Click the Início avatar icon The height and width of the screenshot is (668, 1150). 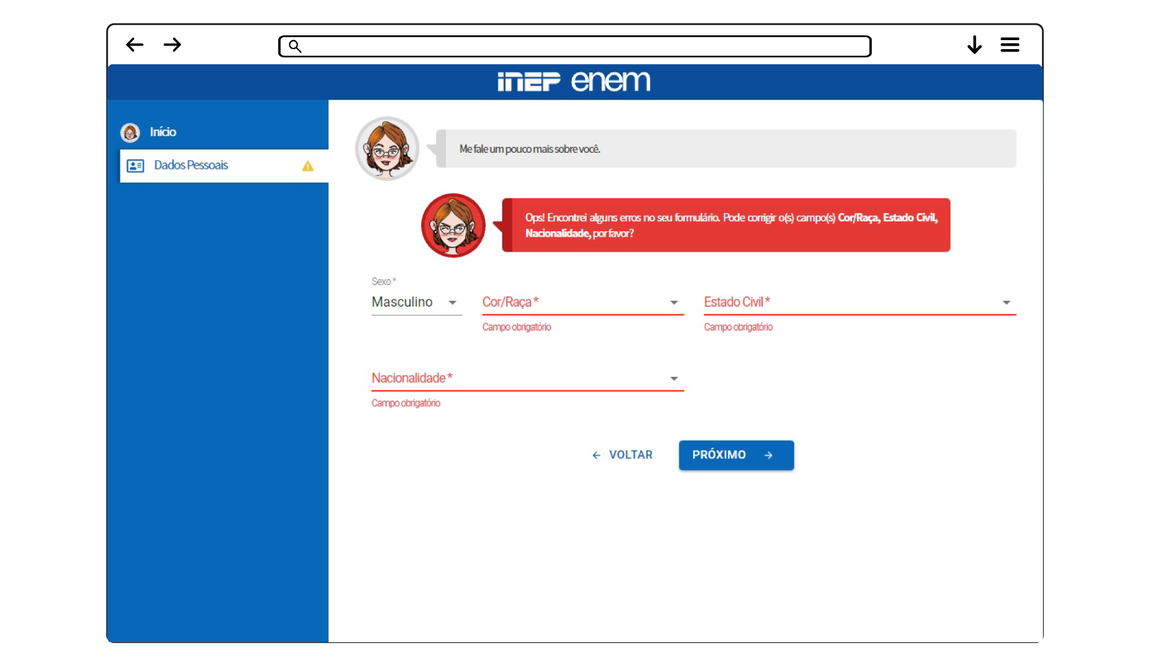pyautogui.click(x=130, y=133)
